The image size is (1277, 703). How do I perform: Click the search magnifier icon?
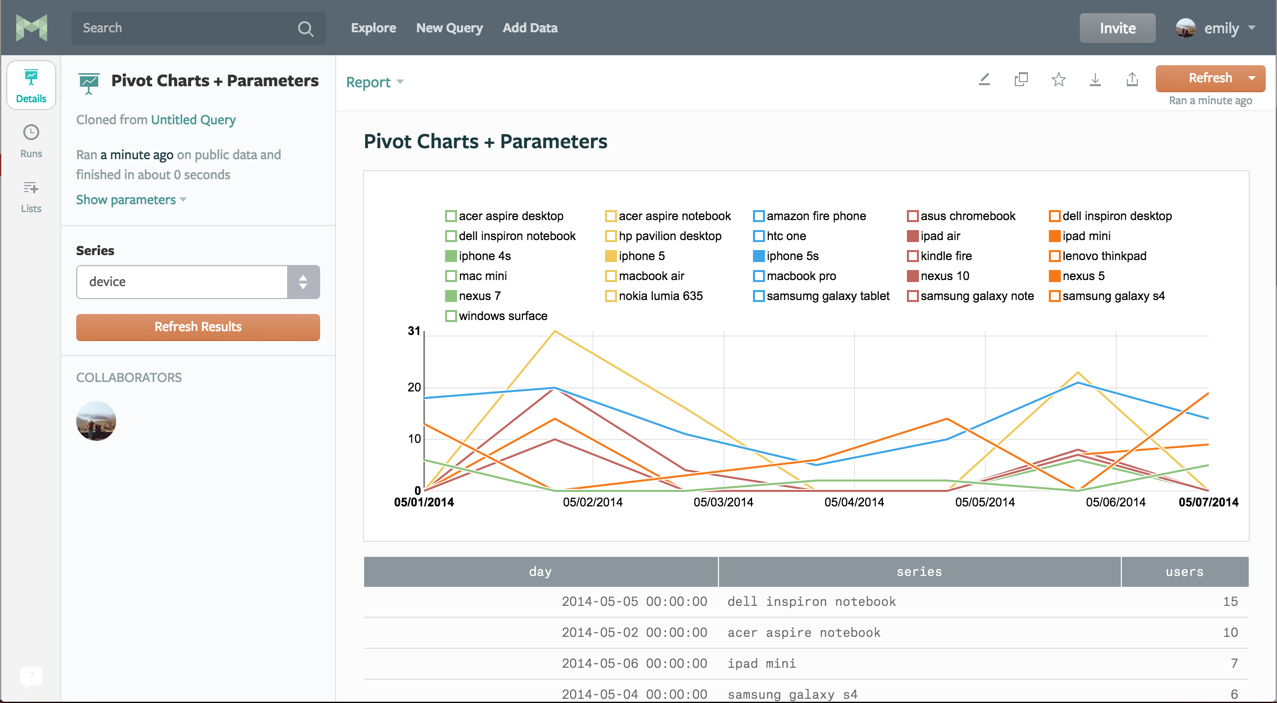pos(306,29)
